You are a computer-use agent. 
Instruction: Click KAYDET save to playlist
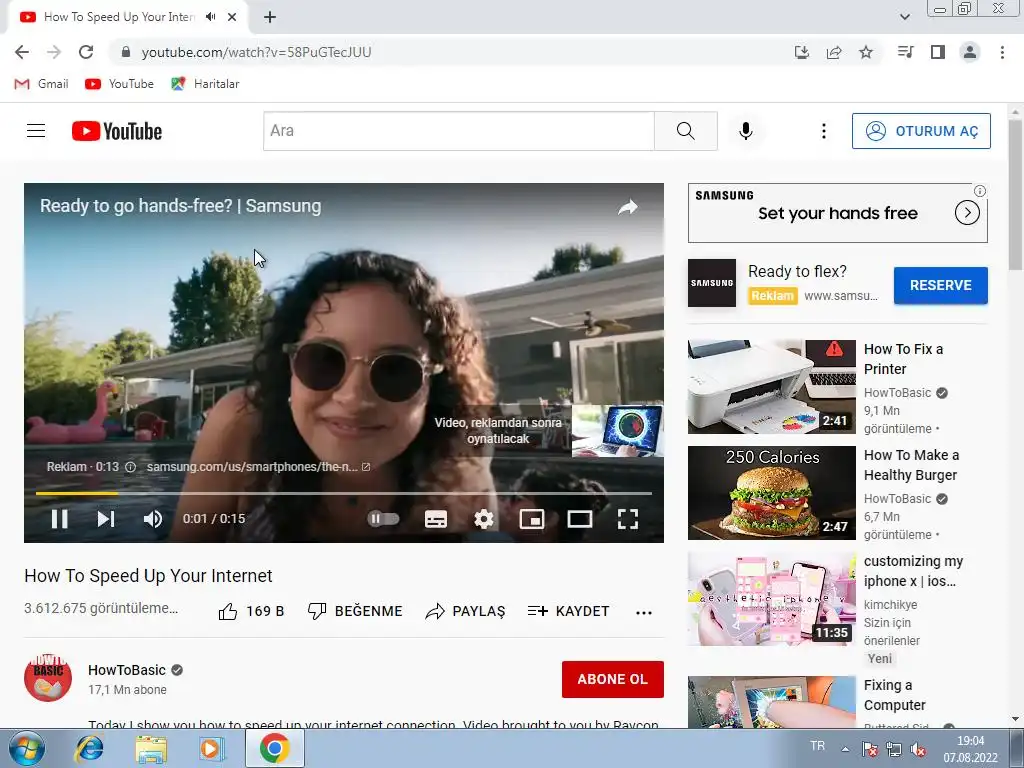click(x=568, y=611)
